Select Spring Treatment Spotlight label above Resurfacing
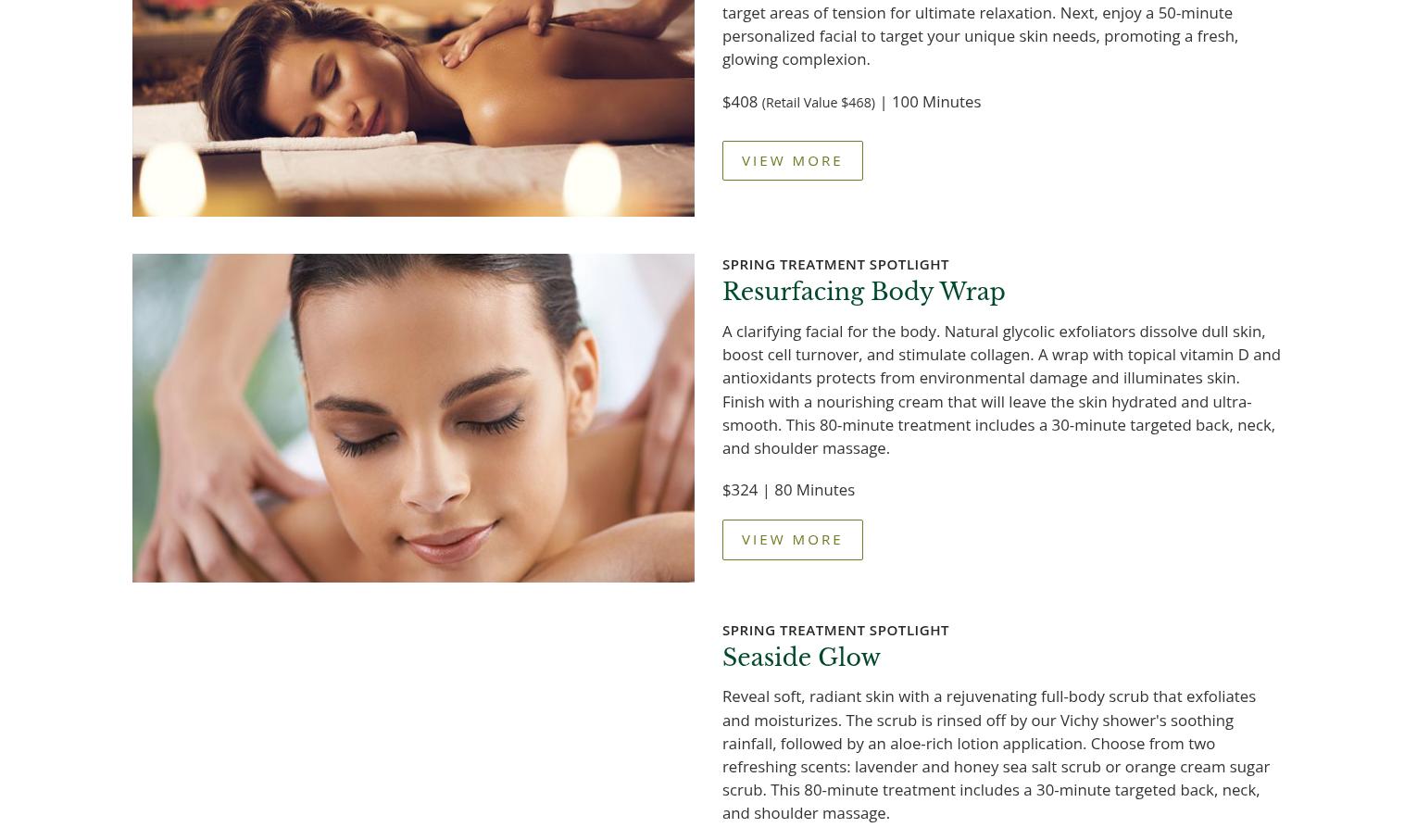 (835, 264)
